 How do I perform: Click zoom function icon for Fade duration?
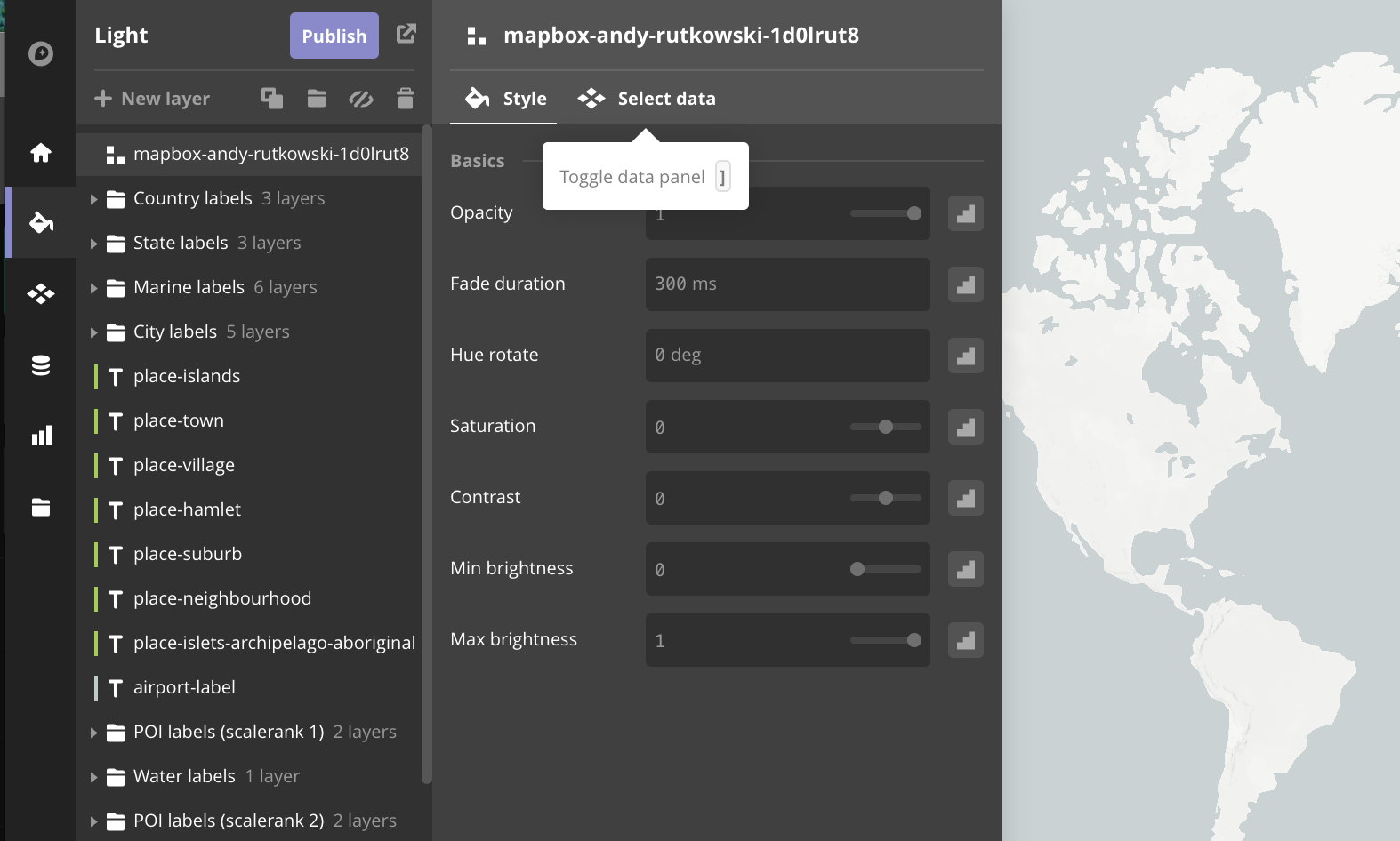tap(966, 284)
